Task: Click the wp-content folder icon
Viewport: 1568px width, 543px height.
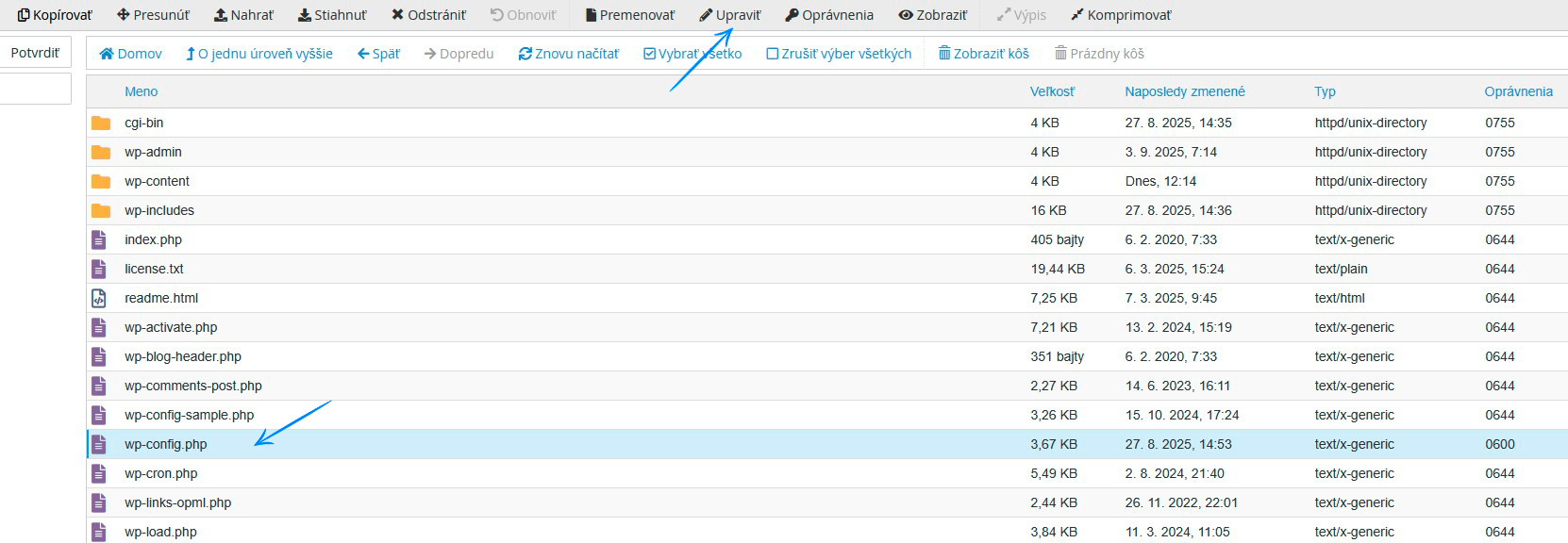Action: [101, 181]
